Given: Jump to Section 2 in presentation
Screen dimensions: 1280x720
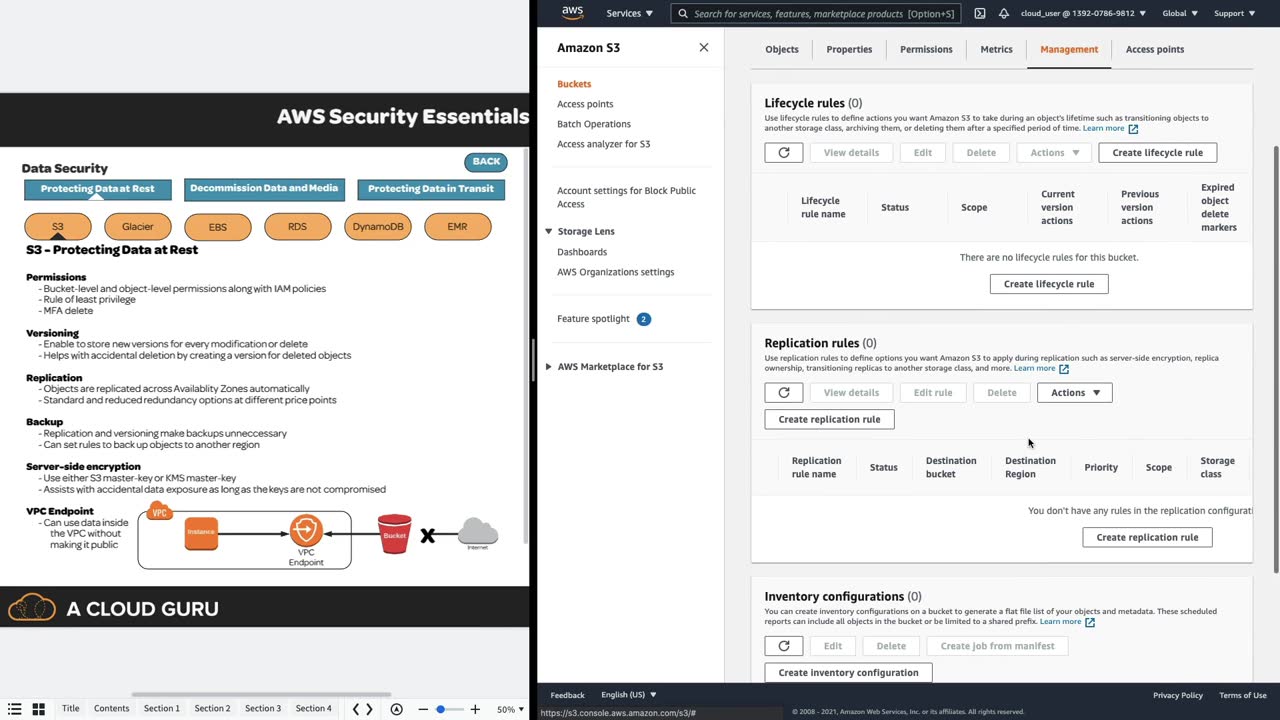Looking at the screenshot, I should point(212,709).
